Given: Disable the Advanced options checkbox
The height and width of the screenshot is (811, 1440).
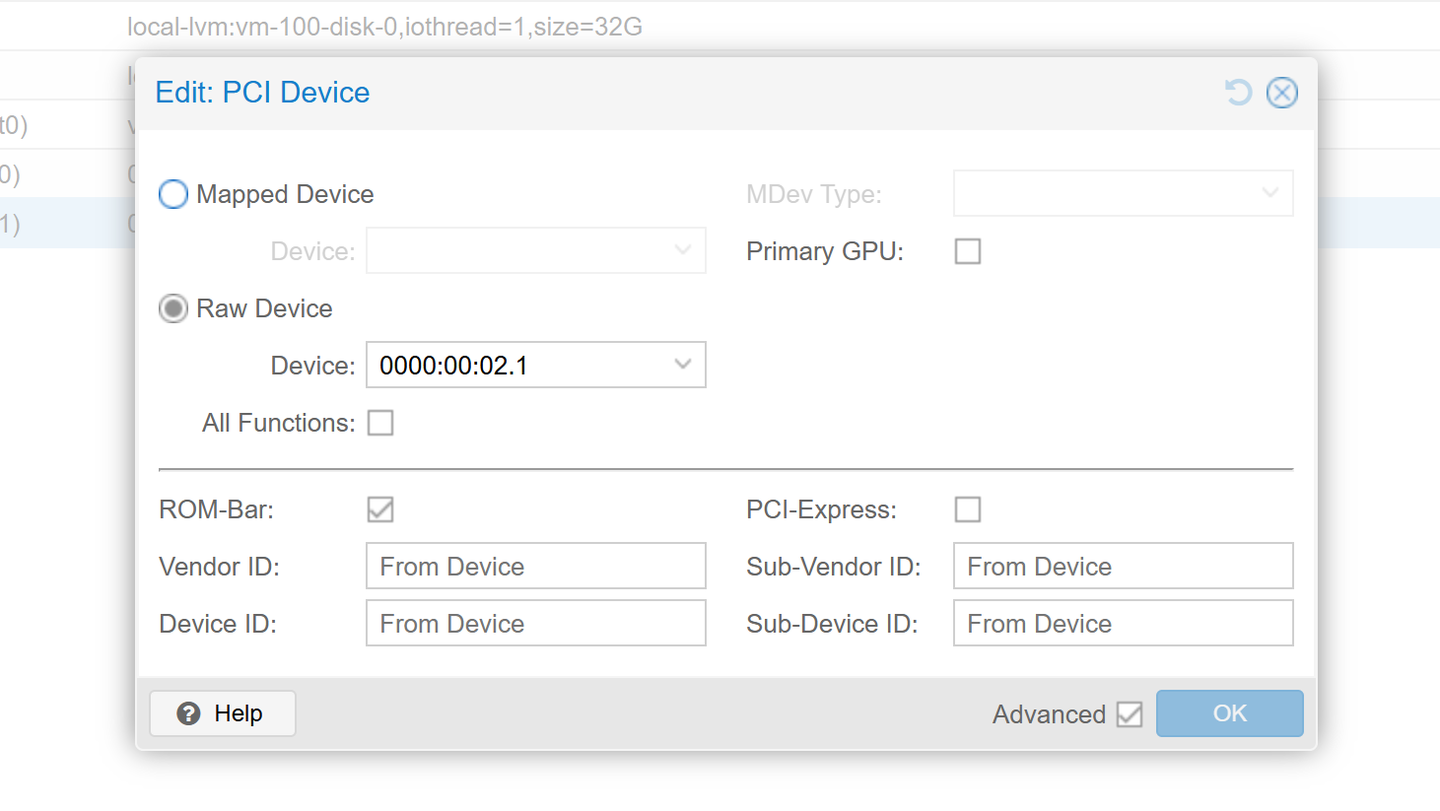Looking at the screenshot, I should click(x=1129, y=714).
